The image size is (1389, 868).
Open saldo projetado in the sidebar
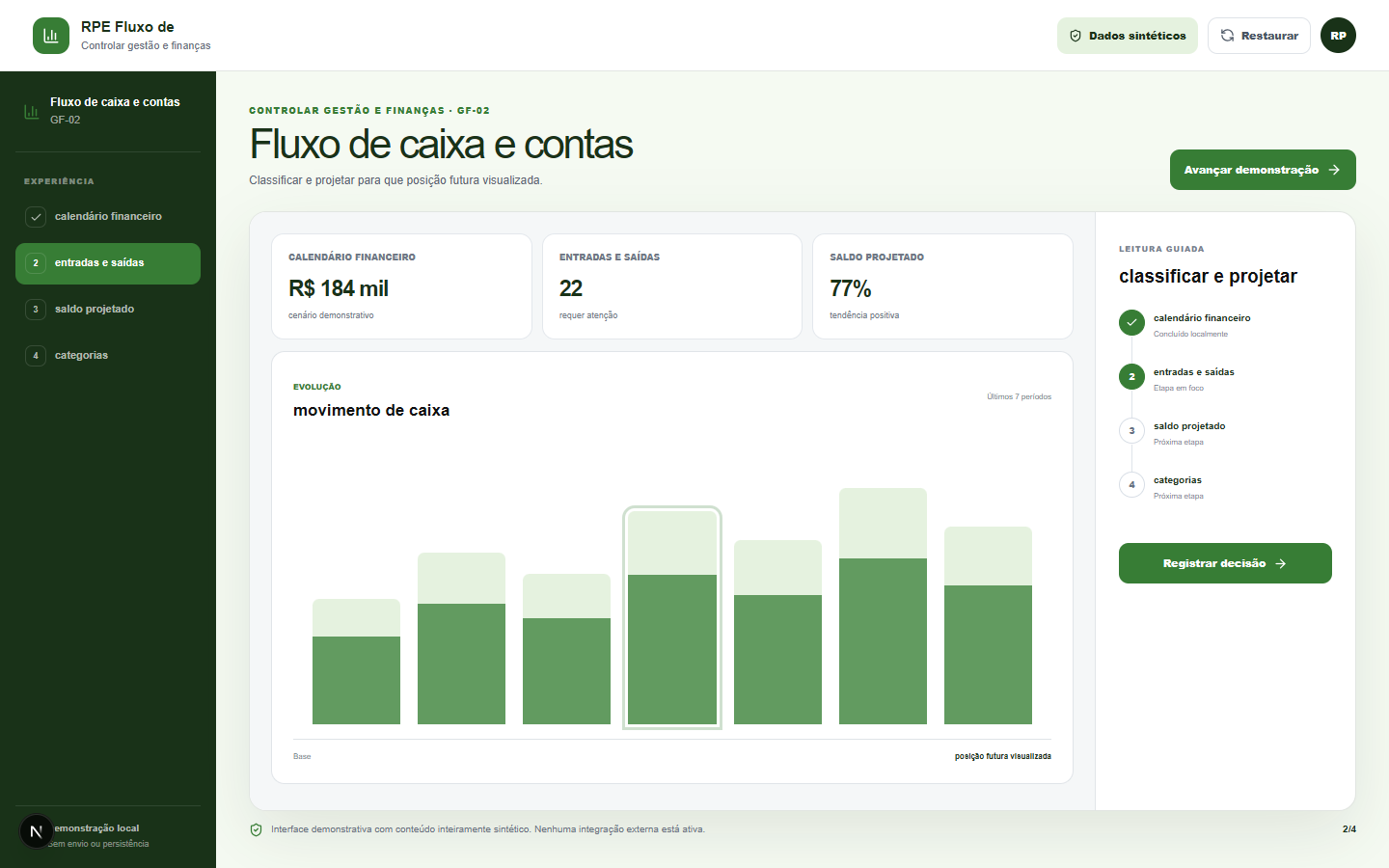pyautogui.click(x=108, y=310)
